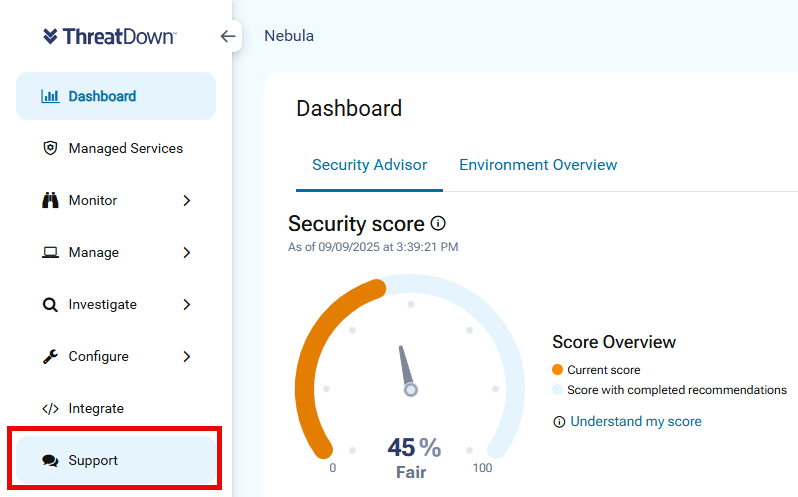Click info icon beside Security score
The width and height of the screenshot is (798, 497).
(438, 223)
